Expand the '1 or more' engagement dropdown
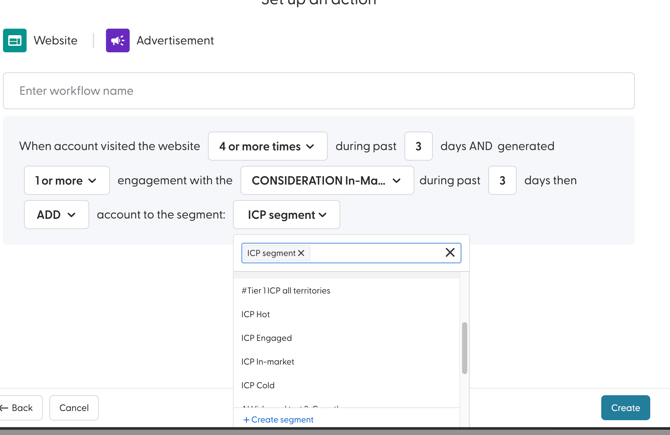This screenshot has width=670, height=435. [x=66, y=181]
